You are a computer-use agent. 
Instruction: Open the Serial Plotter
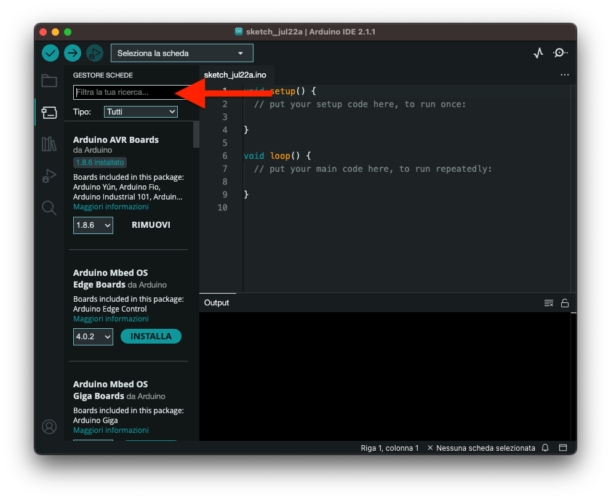coord(538,53)
